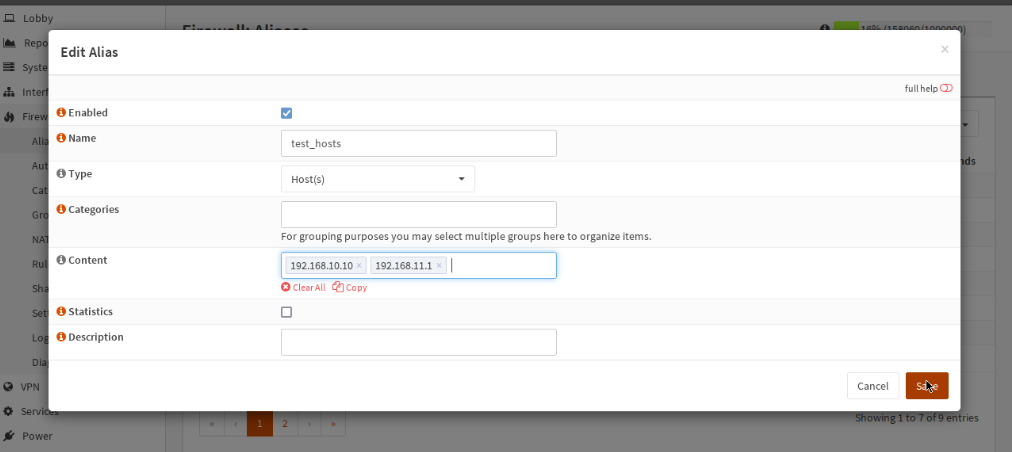Go to last page of aliases table
The width and height of the screenshot is (1012, 452).
click(x=333, y=424)
